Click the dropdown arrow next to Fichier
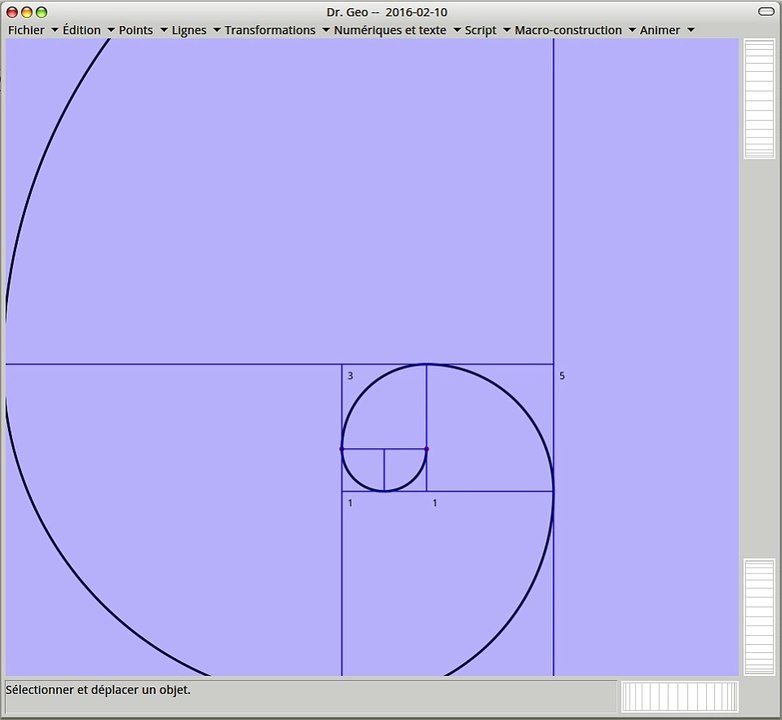Image resolution: width=782 pixels, height=720 pixels. pyautogui.click(x=55, y=30)
